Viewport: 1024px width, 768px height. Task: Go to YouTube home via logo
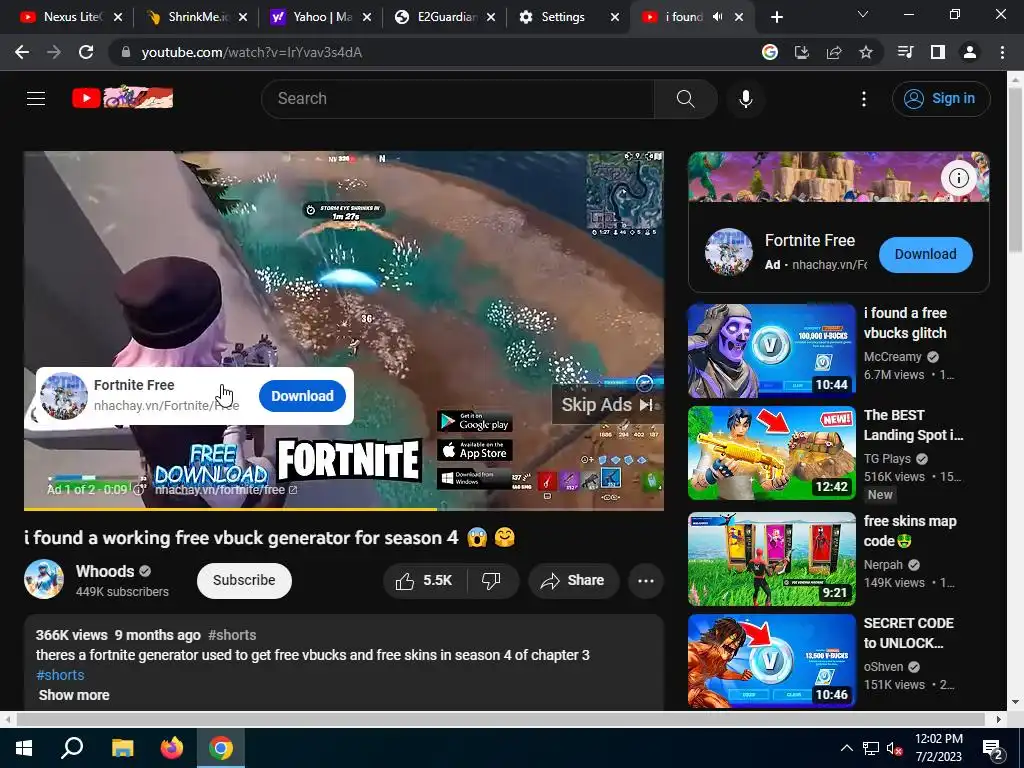click(122, 98)
